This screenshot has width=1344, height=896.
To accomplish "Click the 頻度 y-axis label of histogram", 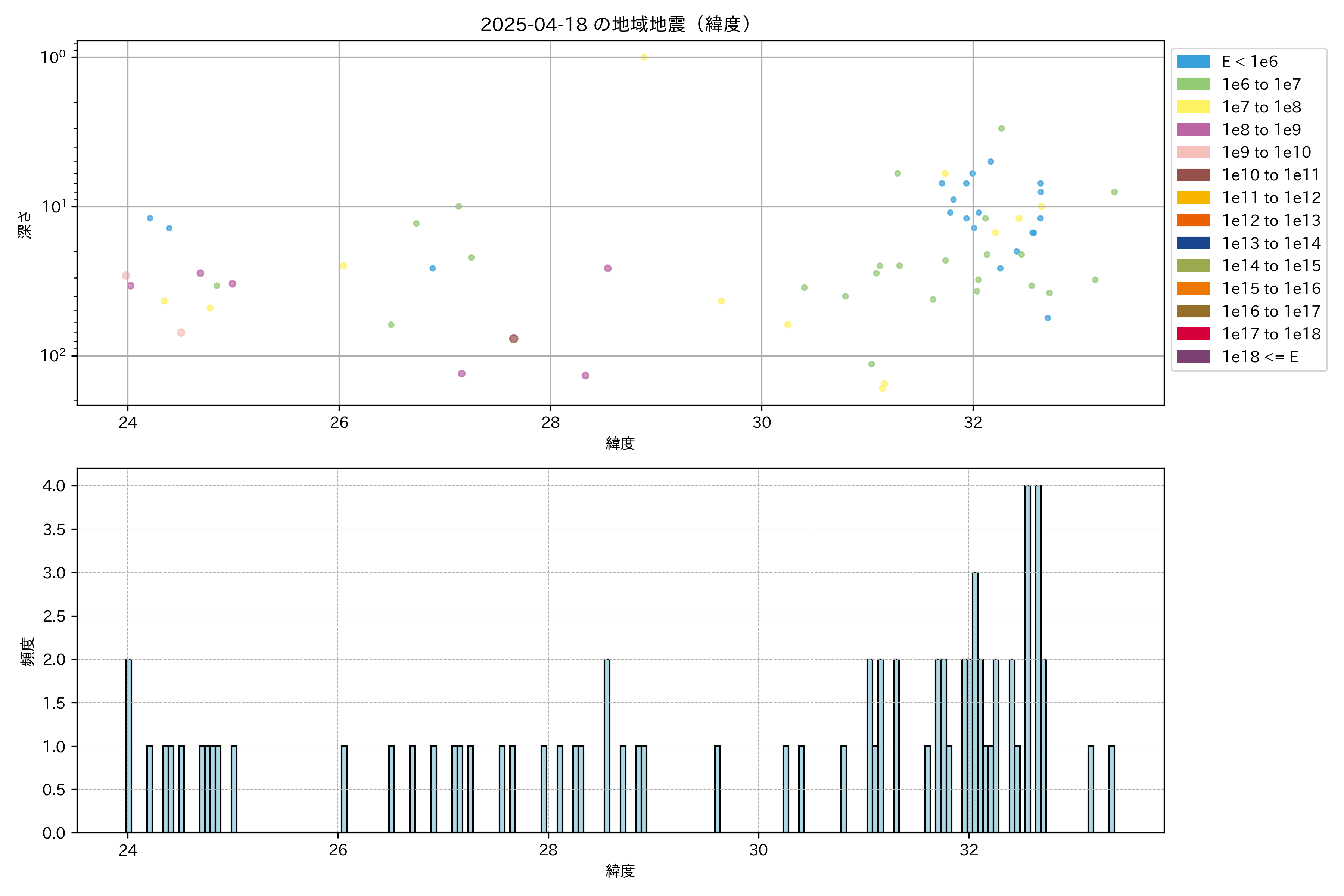I will (x=27, y=651).
